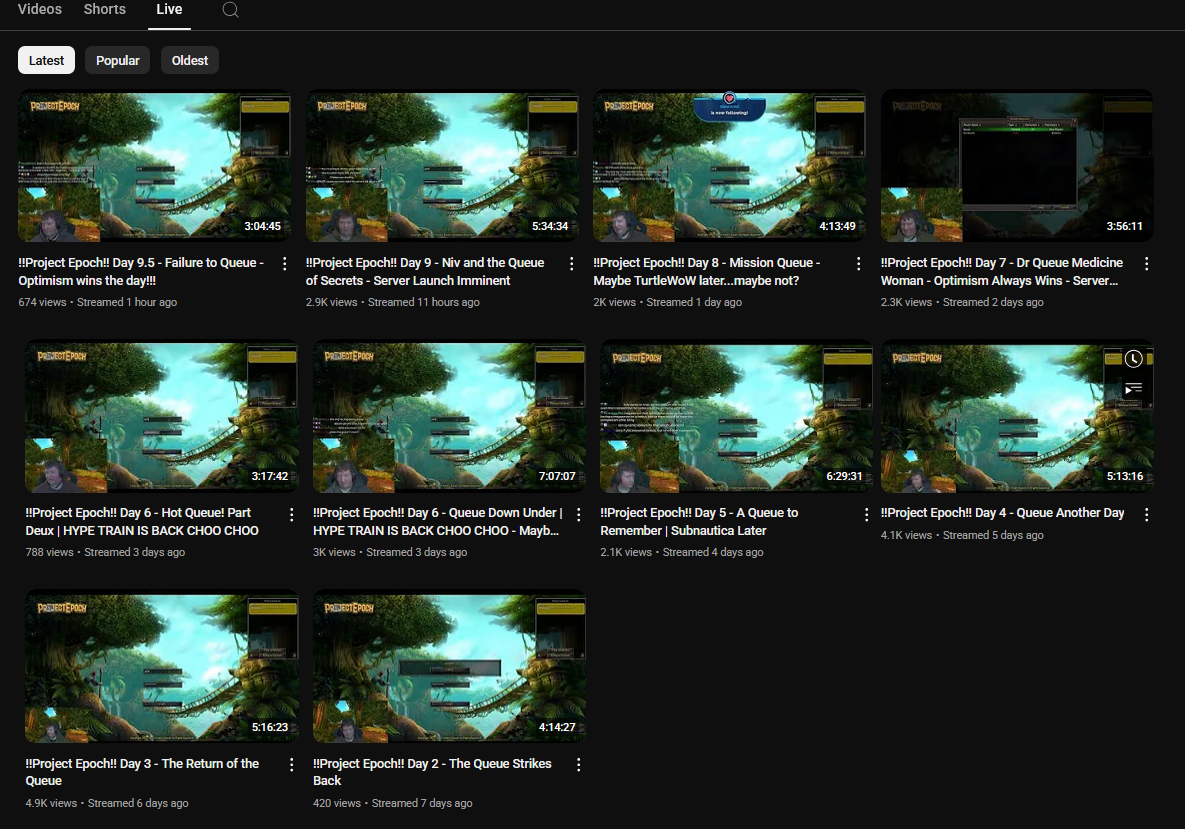Open options menu for Queue Down Under video
Screen dimensions: 1185x829
pos(579,515)
